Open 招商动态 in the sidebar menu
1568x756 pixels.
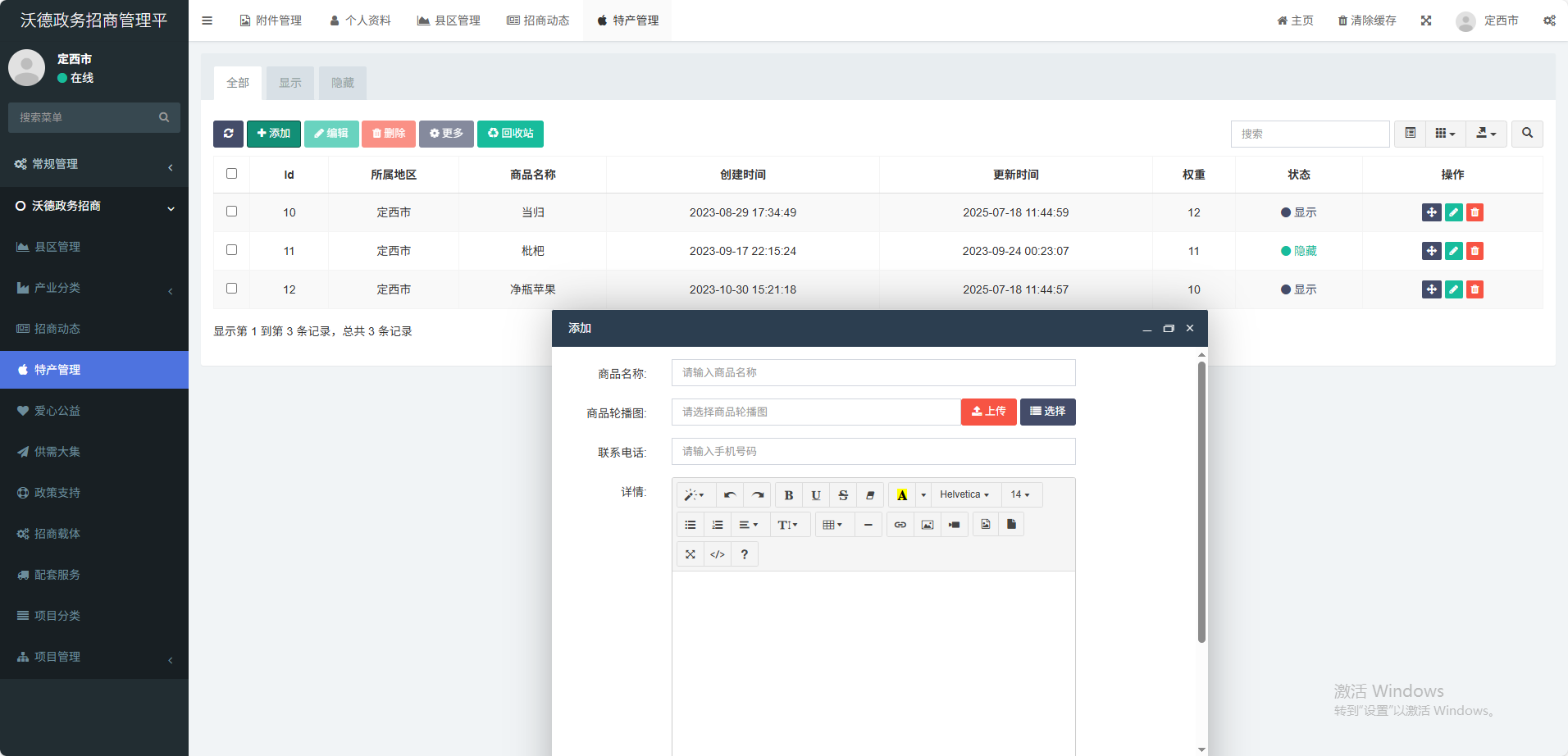pyautogui.click(x=57, y=329)
